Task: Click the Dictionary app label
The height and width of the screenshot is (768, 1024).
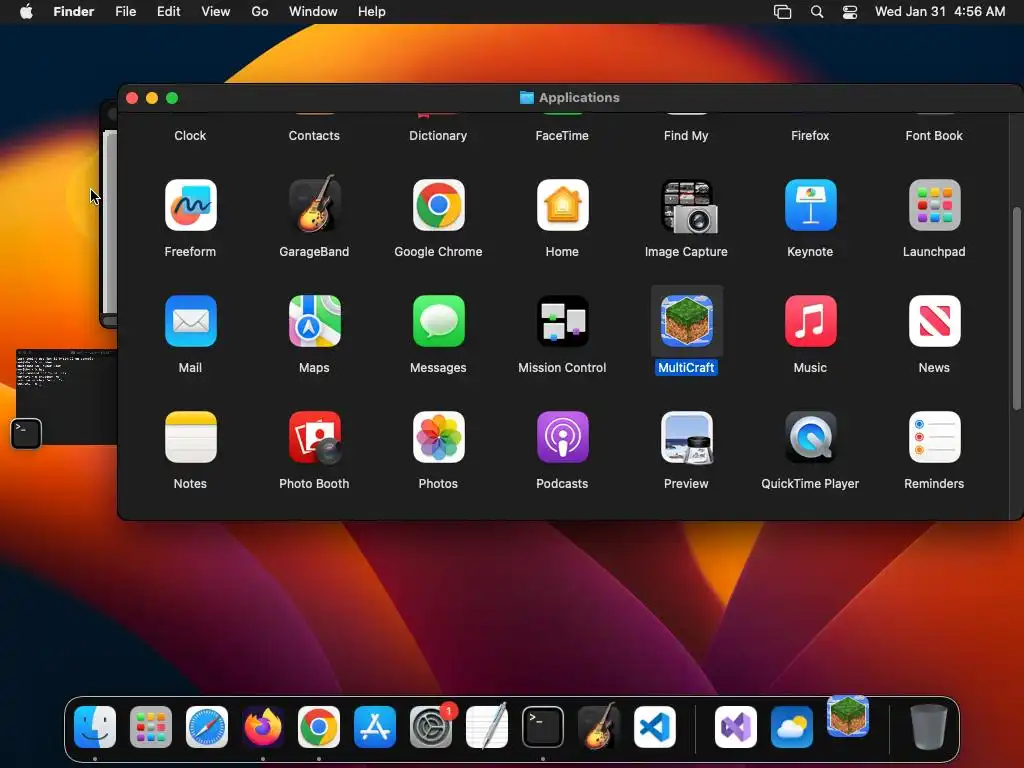Action: pyautogui.click(x=438, y=136)
